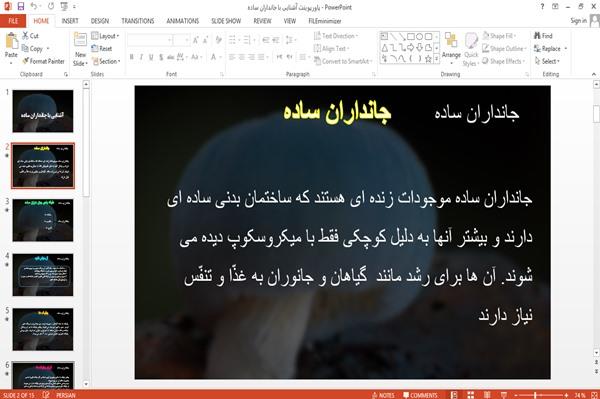Screen dimensions: 600x399
Task: Select the rectangle shape in the shapes gallery
Action: 411,37
